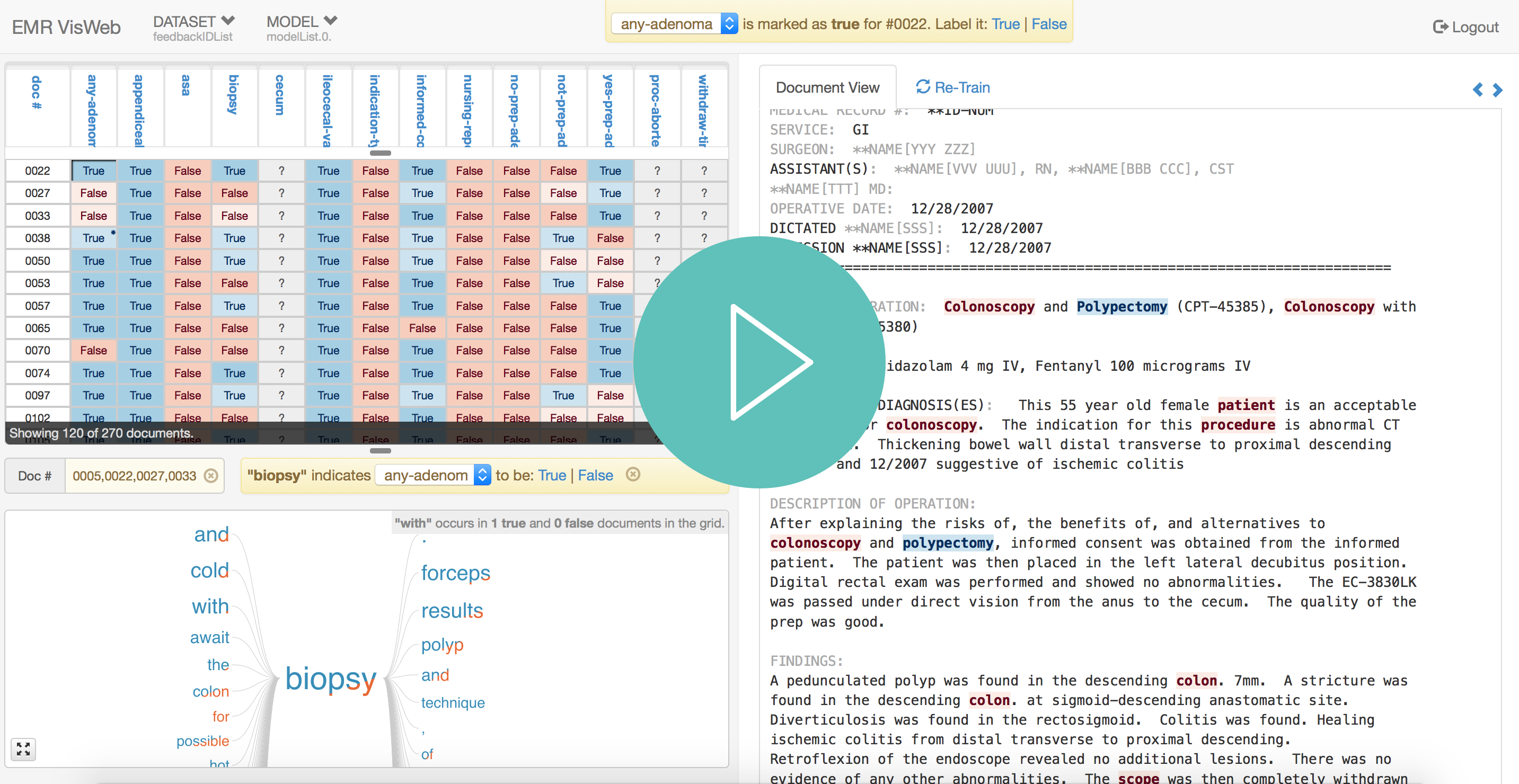Switch to Document View tab
1519x784 pixels.
click(x=827, y=87)
